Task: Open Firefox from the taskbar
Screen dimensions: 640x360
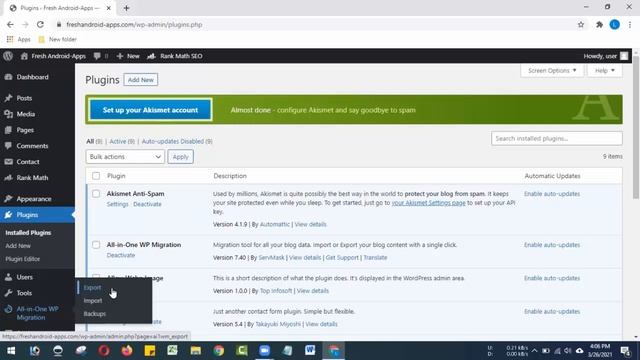Action: coord(127,351)
